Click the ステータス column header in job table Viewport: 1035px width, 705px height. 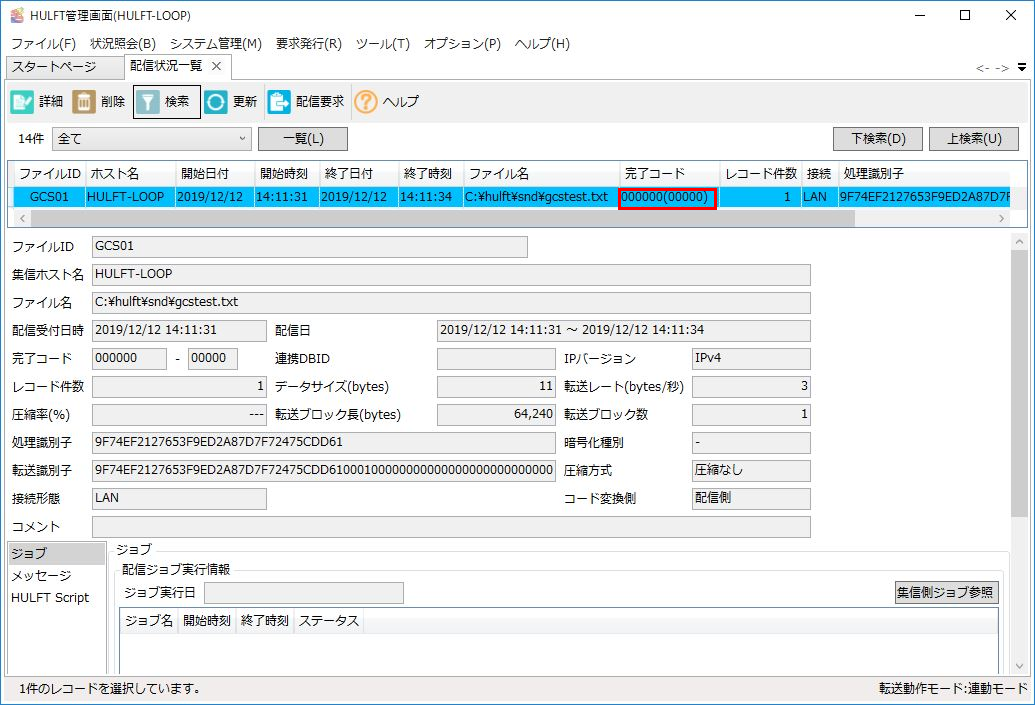click(x=329, y=621)
